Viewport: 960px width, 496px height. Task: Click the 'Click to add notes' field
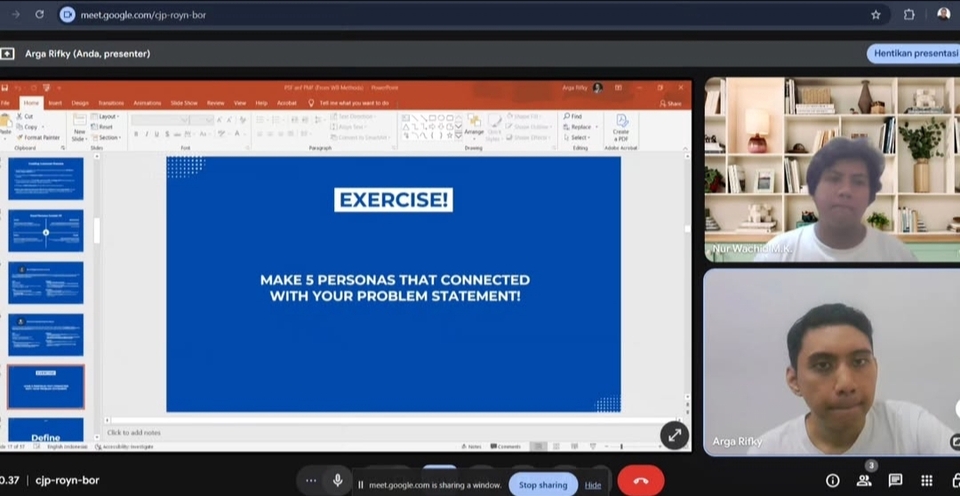pos(134,432)
